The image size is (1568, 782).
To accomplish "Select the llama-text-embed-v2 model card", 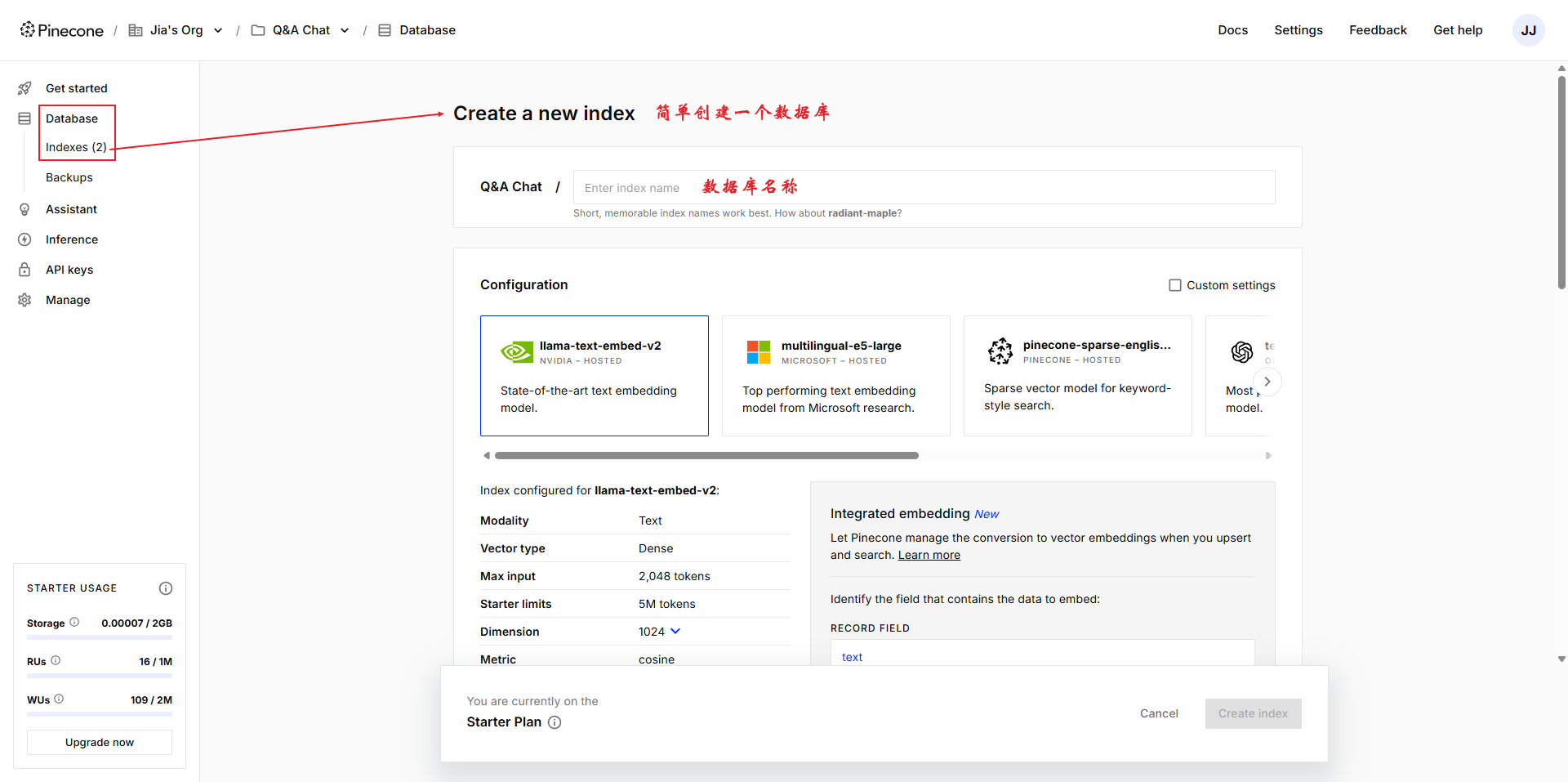I will click(x=595, y=376).
